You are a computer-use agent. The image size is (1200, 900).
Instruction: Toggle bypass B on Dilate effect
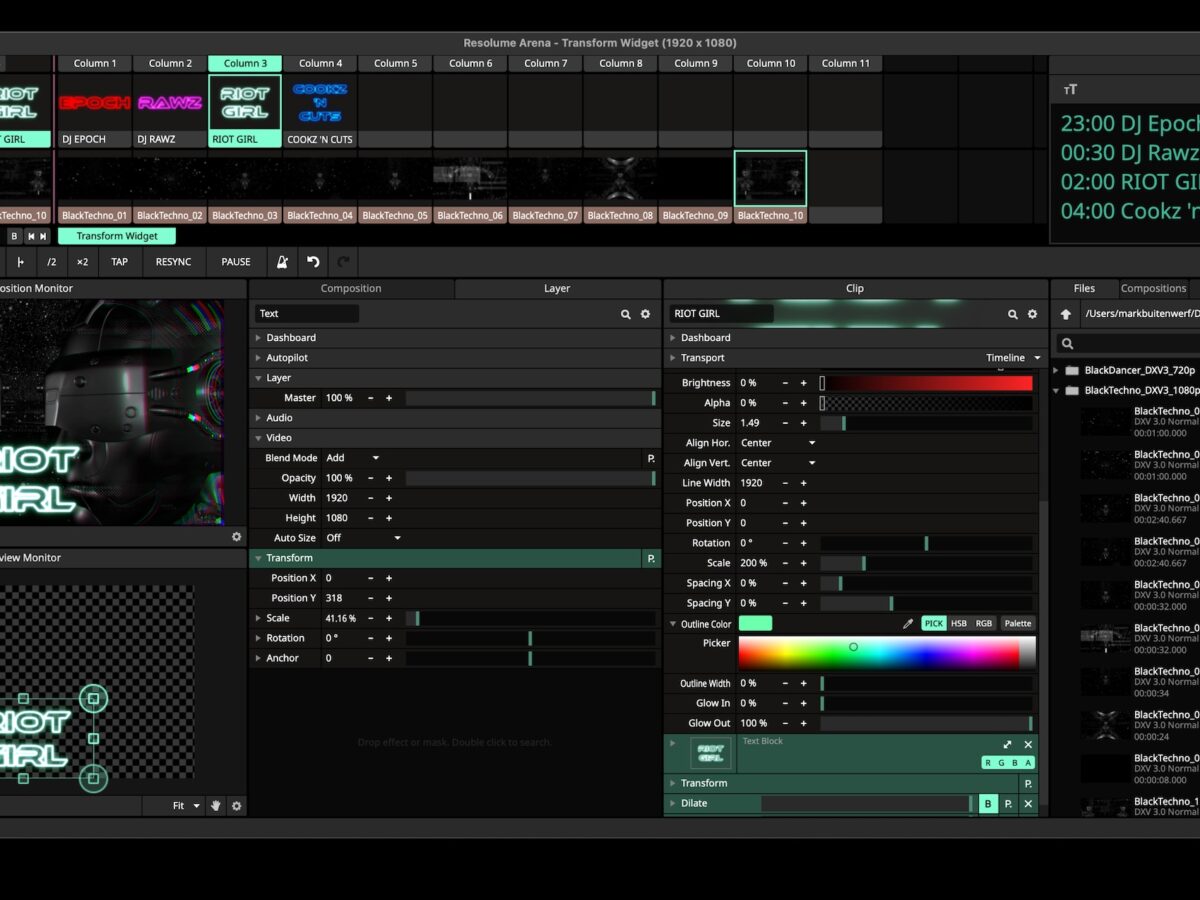(x=988, y=804)
